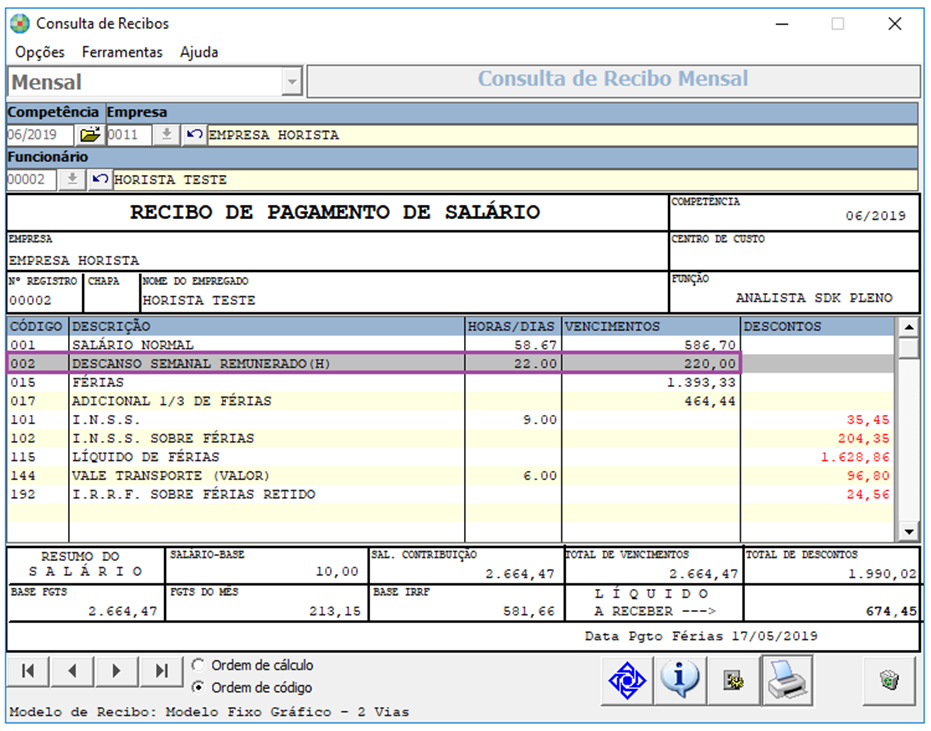Click the FGTS do mês 213,15 value

point(335,611)
